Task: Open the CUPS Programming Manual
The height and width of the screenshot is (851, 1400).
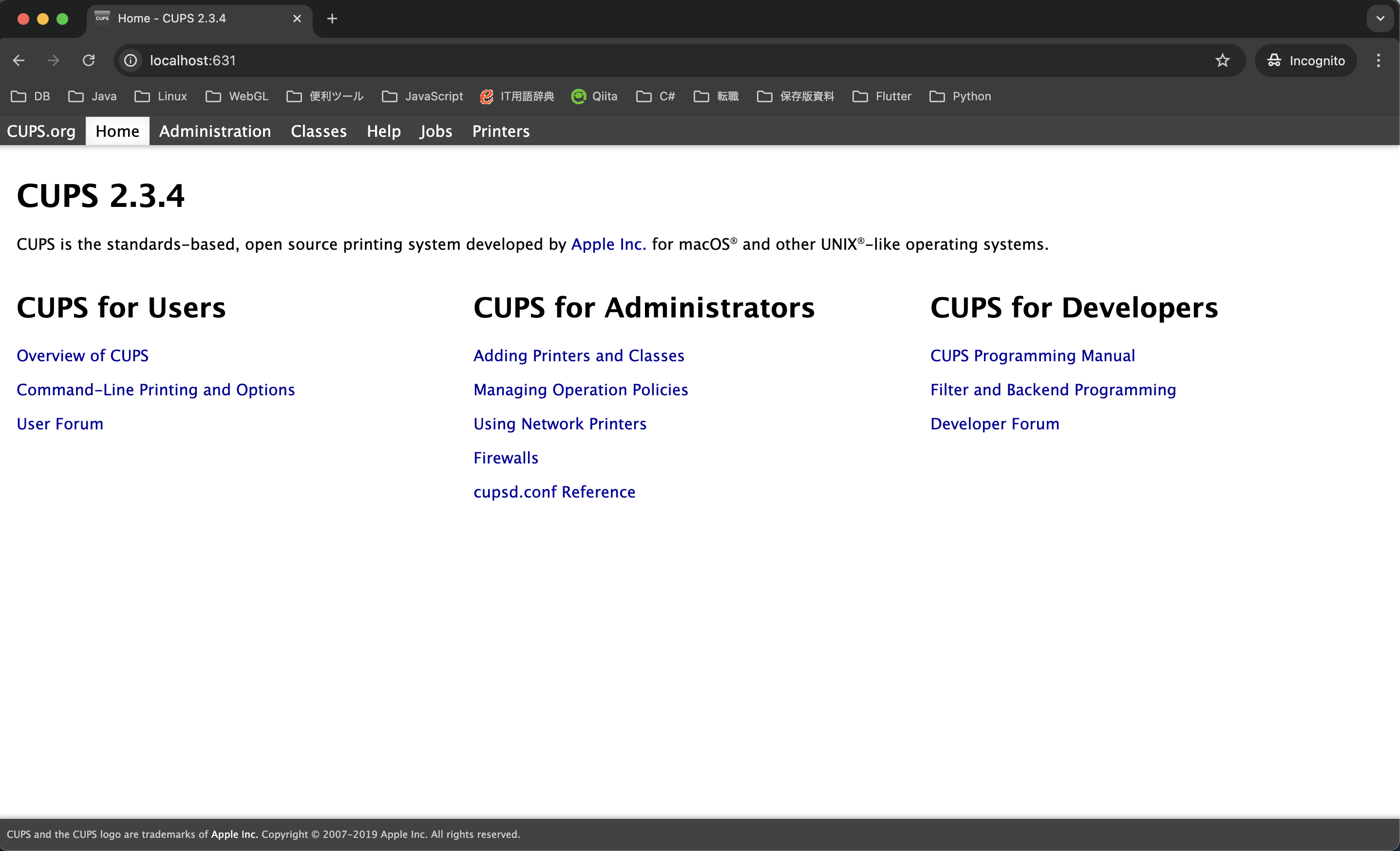Action: [1032, 355]
